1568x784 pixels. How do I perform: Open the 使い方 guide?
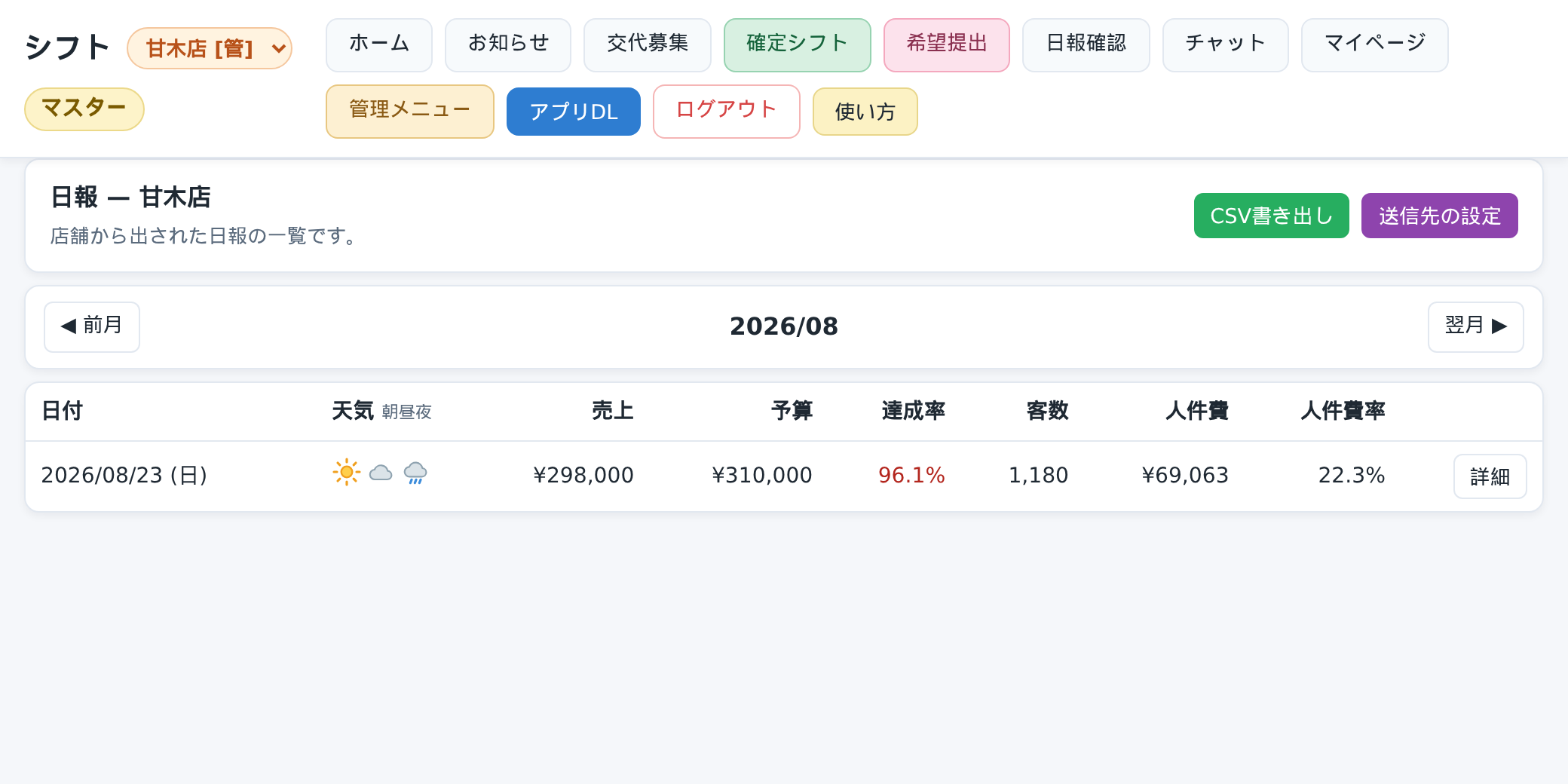(x=865, y=112)
